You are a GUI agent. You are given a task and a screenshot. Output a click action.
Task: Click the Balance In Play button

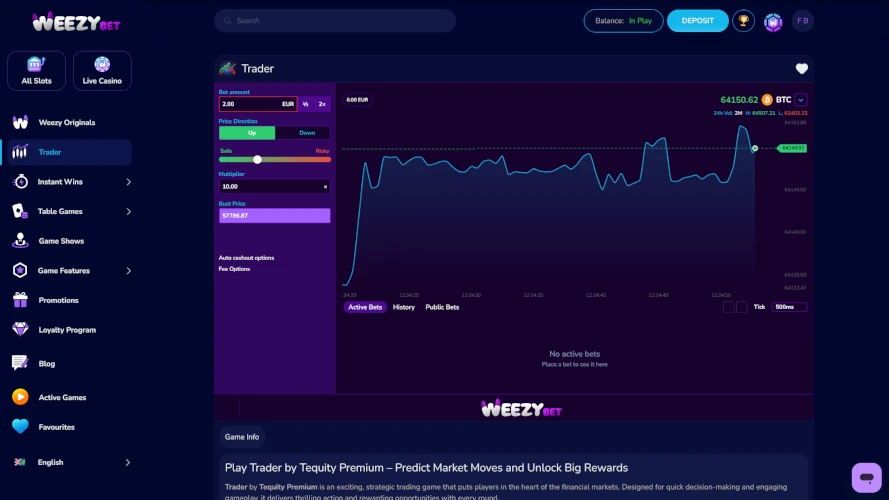coord(623,21)
